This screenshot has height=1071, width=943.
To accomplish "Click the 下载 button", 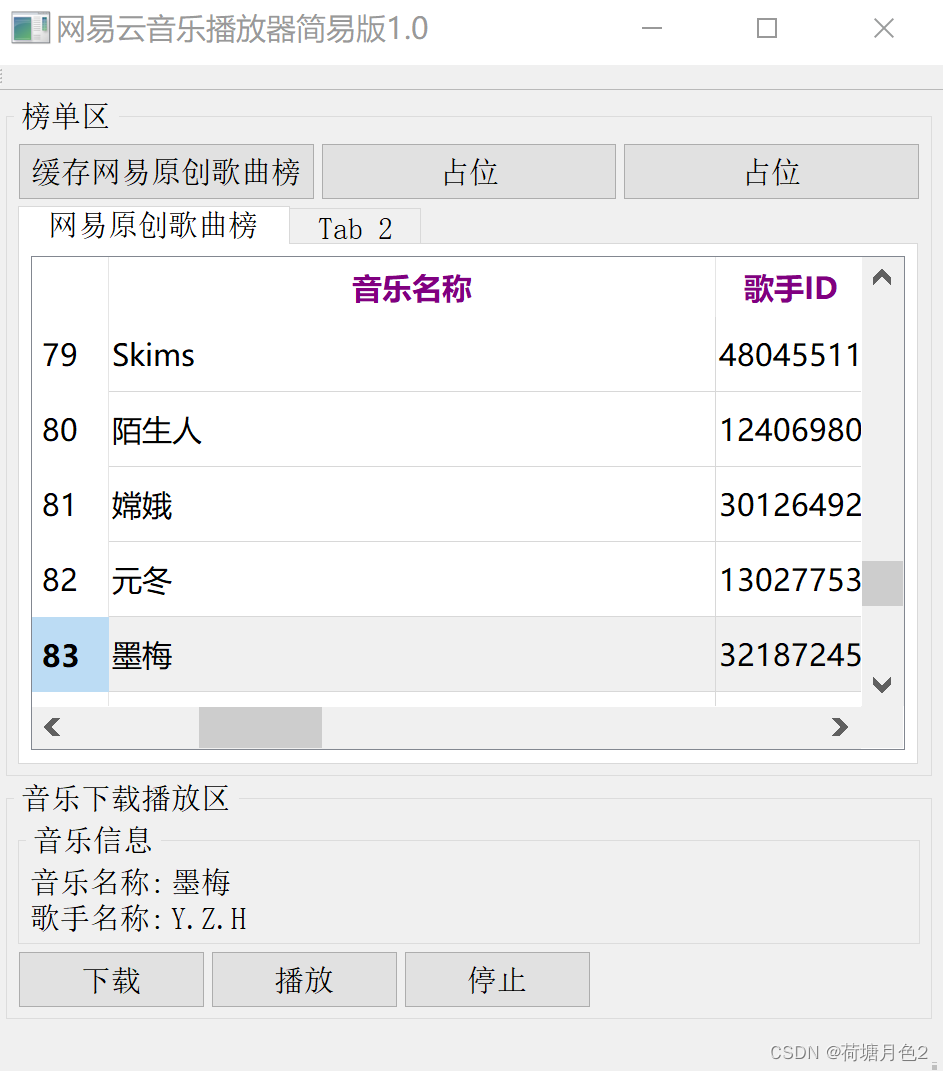I will tap(111, 979).
